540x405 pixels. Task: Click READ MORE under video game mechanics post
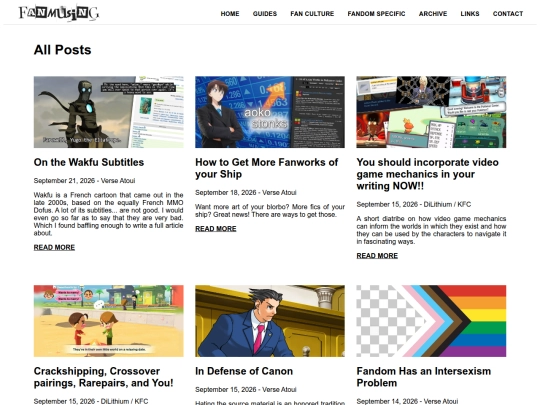[x=377, y=256]
